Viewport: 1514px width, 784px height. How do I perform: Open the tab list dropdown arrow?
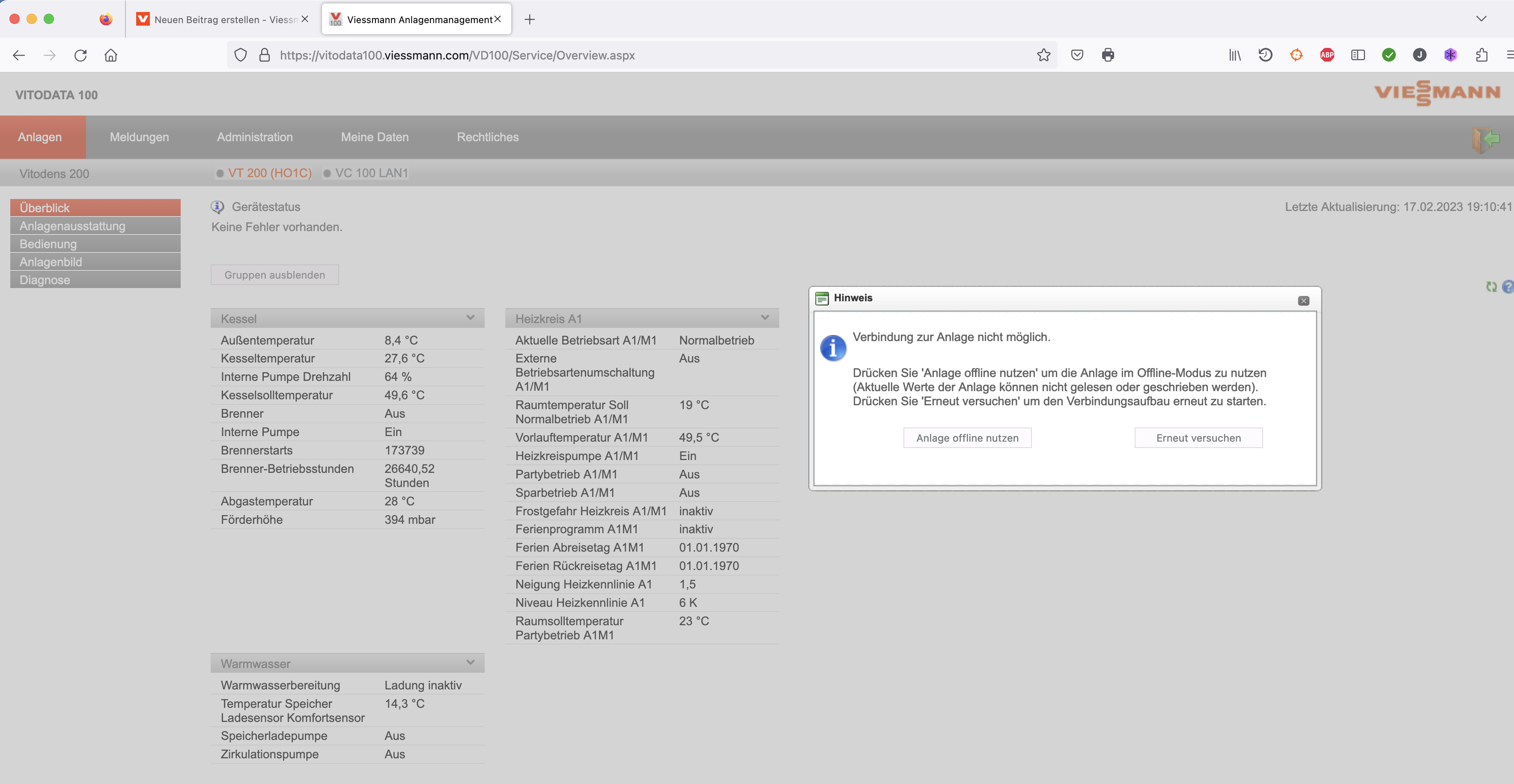click(1481, 19)
